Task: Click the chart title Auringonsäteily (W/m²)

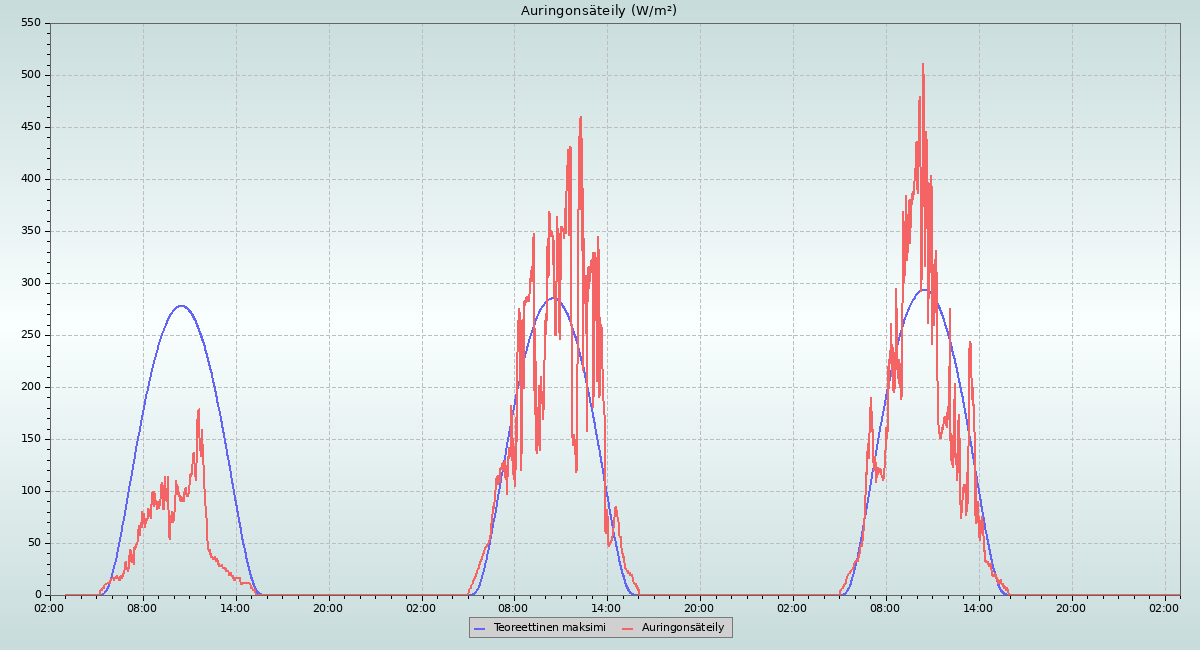Action: tap(599, 11)
